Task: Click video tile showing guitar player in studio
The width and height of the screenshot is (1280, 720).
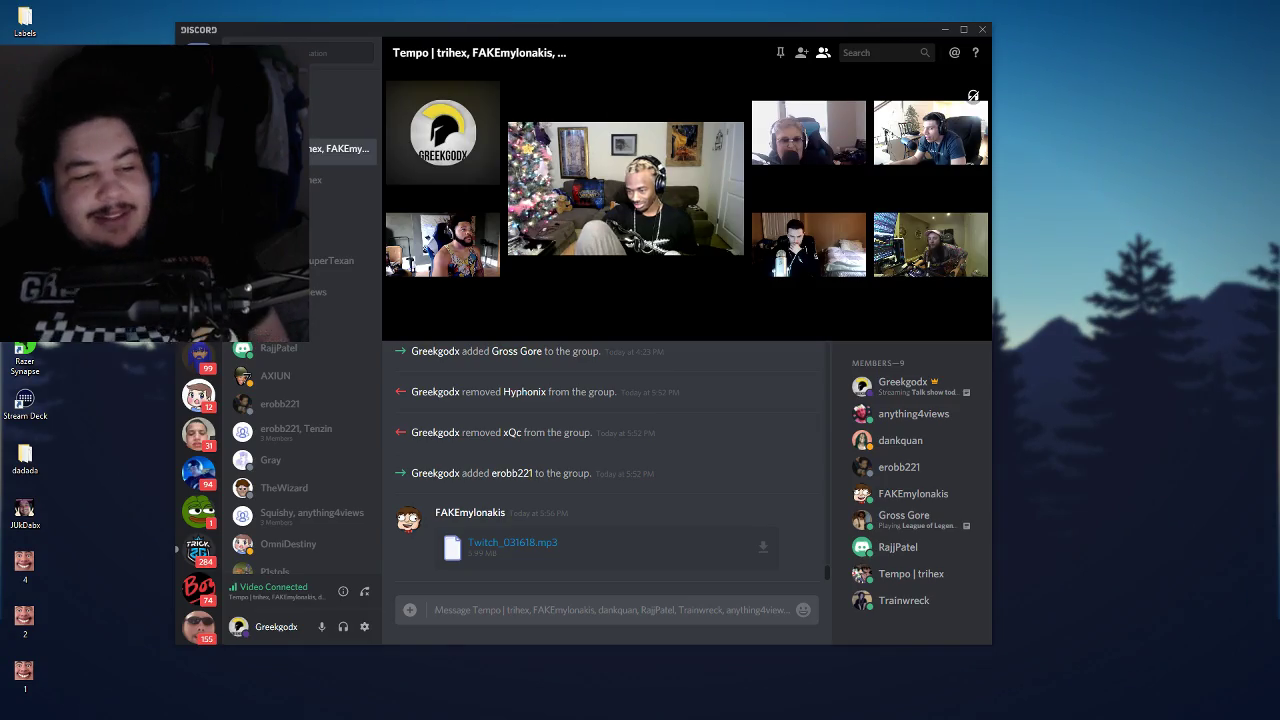Action: point(931,245)
